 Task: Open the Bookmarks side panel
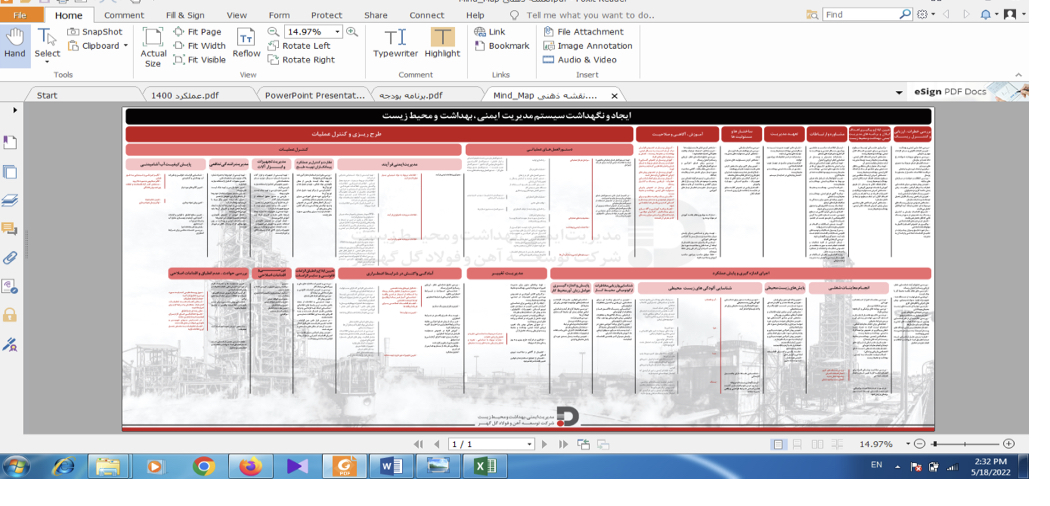10,142
